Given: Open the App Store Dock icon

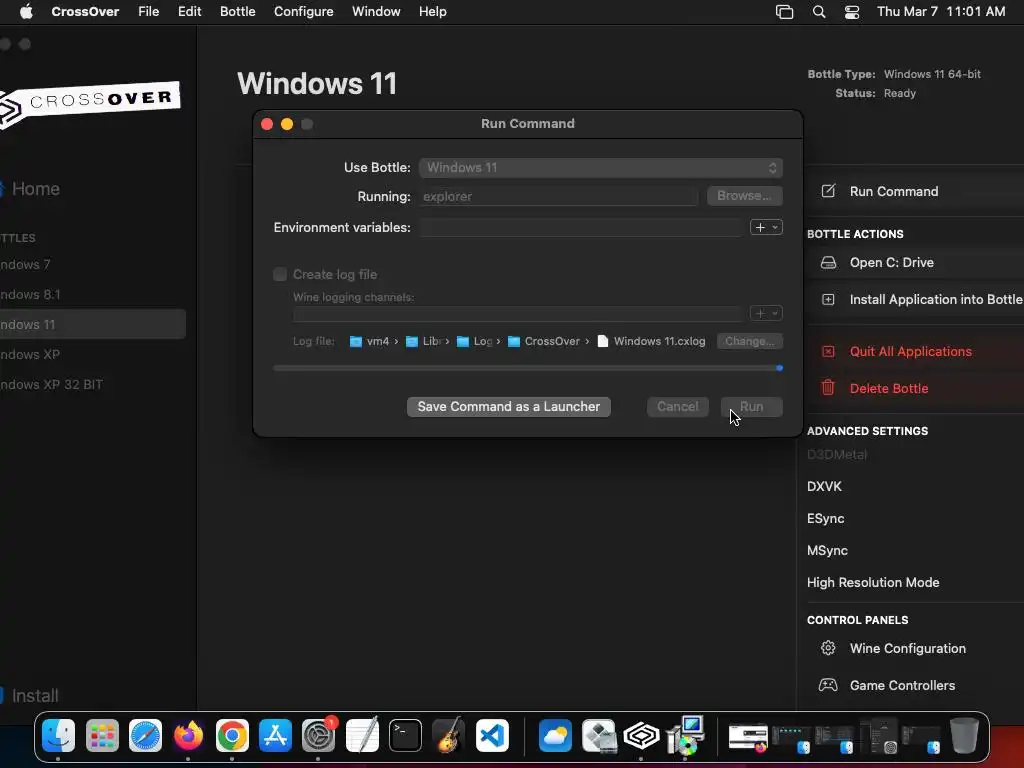Looking at the screenshot, I should point(275,736).
